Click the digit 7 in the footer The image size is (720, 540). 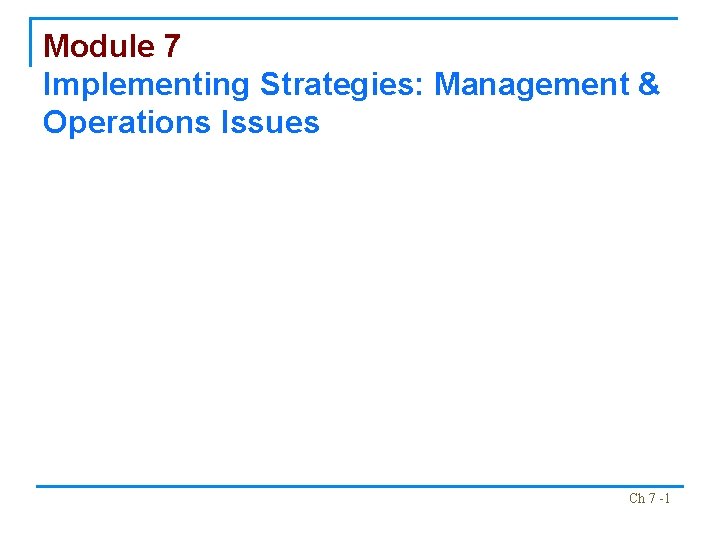tap(652, 498)
